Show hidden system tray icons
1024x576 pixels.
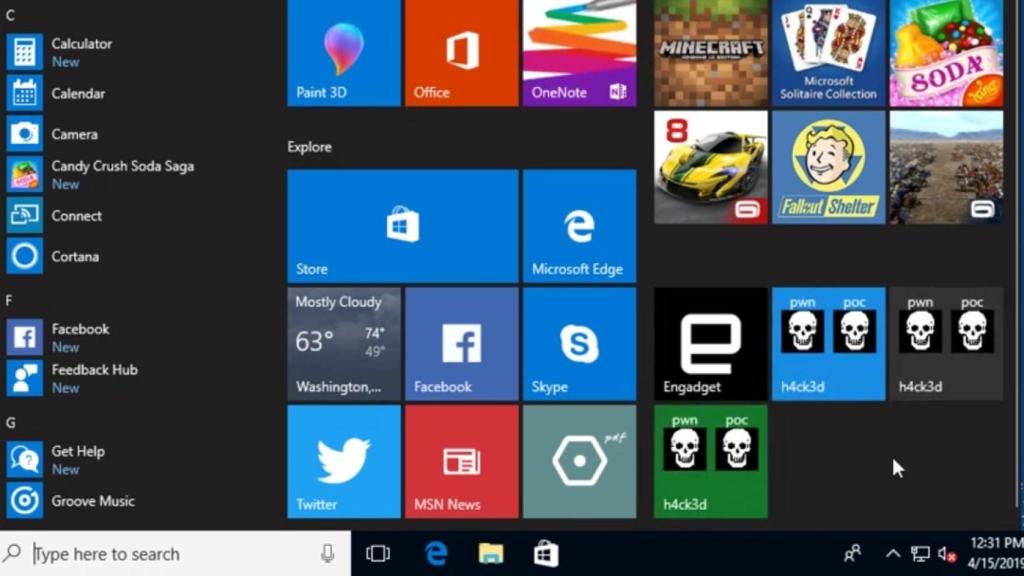893,553
